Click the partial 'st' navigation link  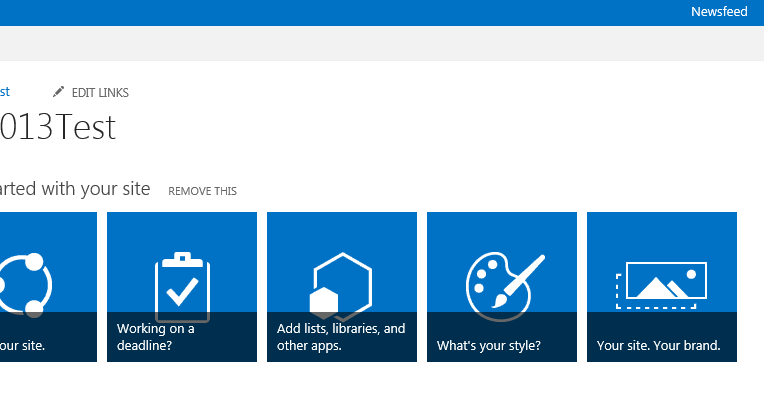(5, 92)
